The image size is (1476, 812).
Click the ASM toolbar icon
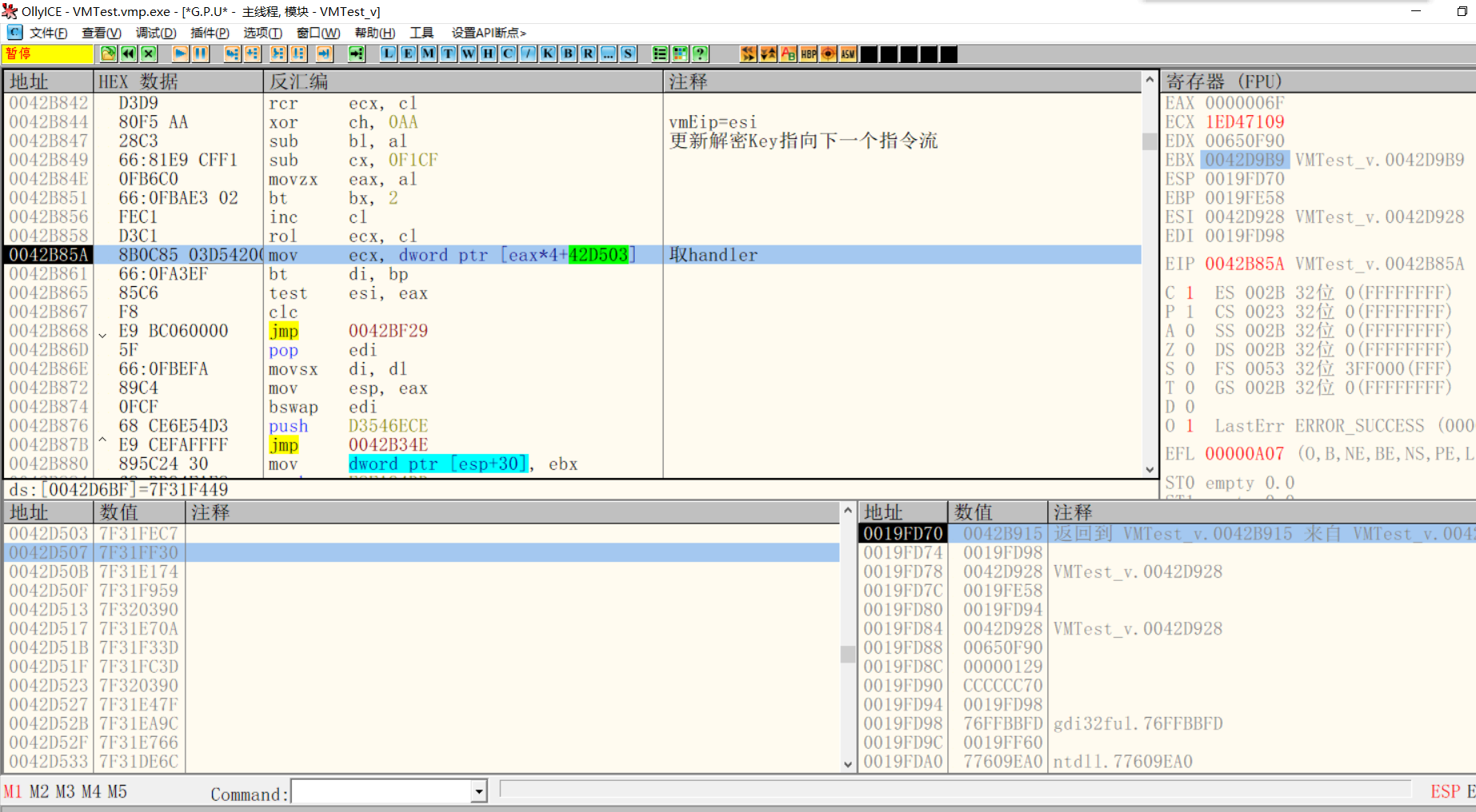(847, 54)
